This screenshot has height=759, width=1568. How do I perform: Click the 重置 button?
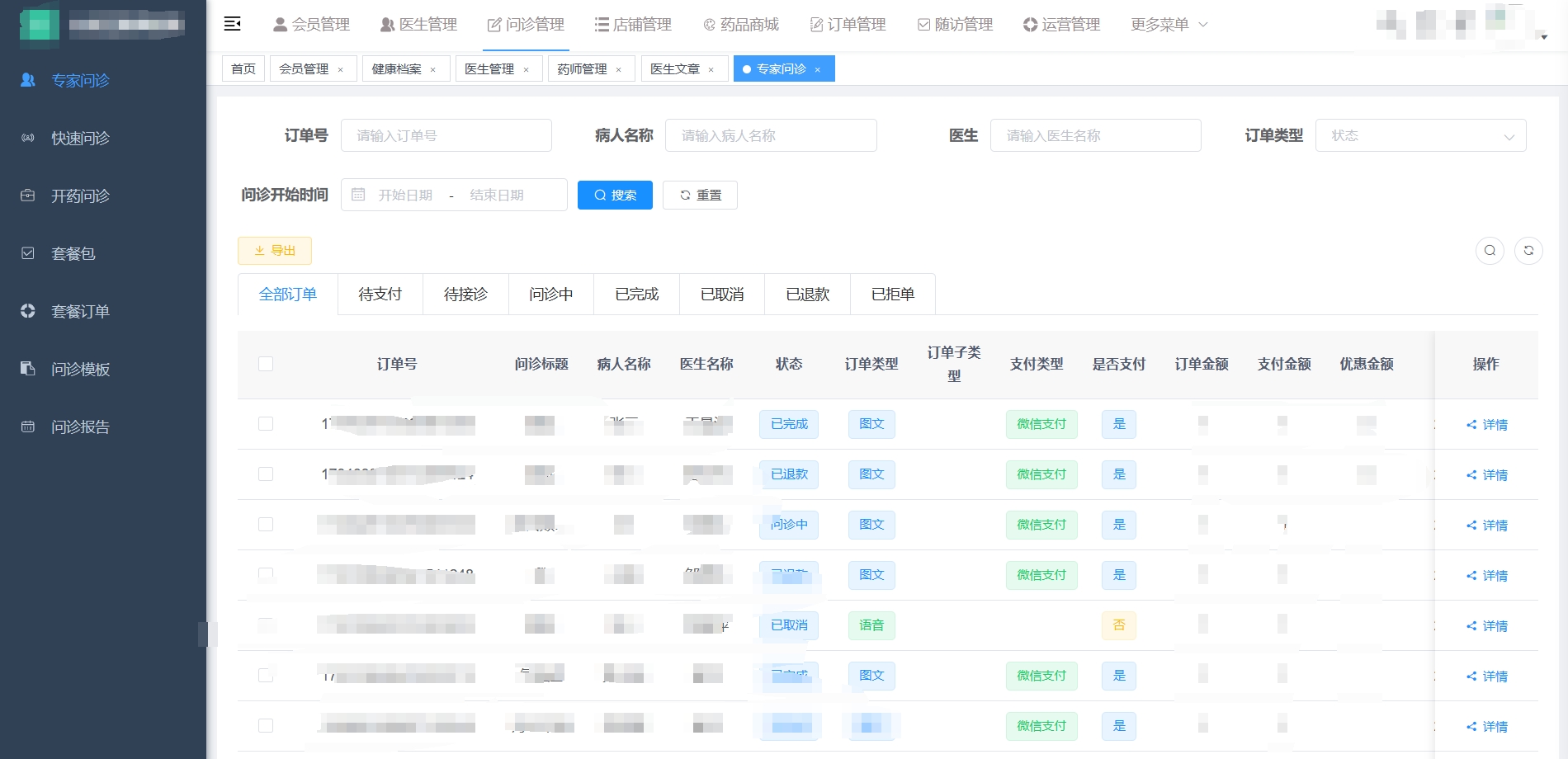click(700, 195)
